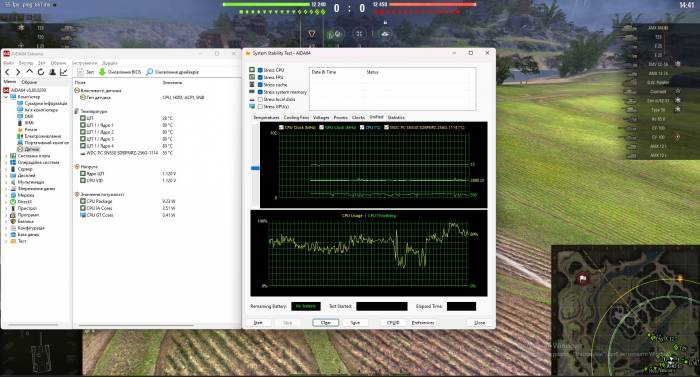Collapse the Computer tree node
Image resolution: width=700 pixels, height=377 pixels.
[x=6, y=96]
